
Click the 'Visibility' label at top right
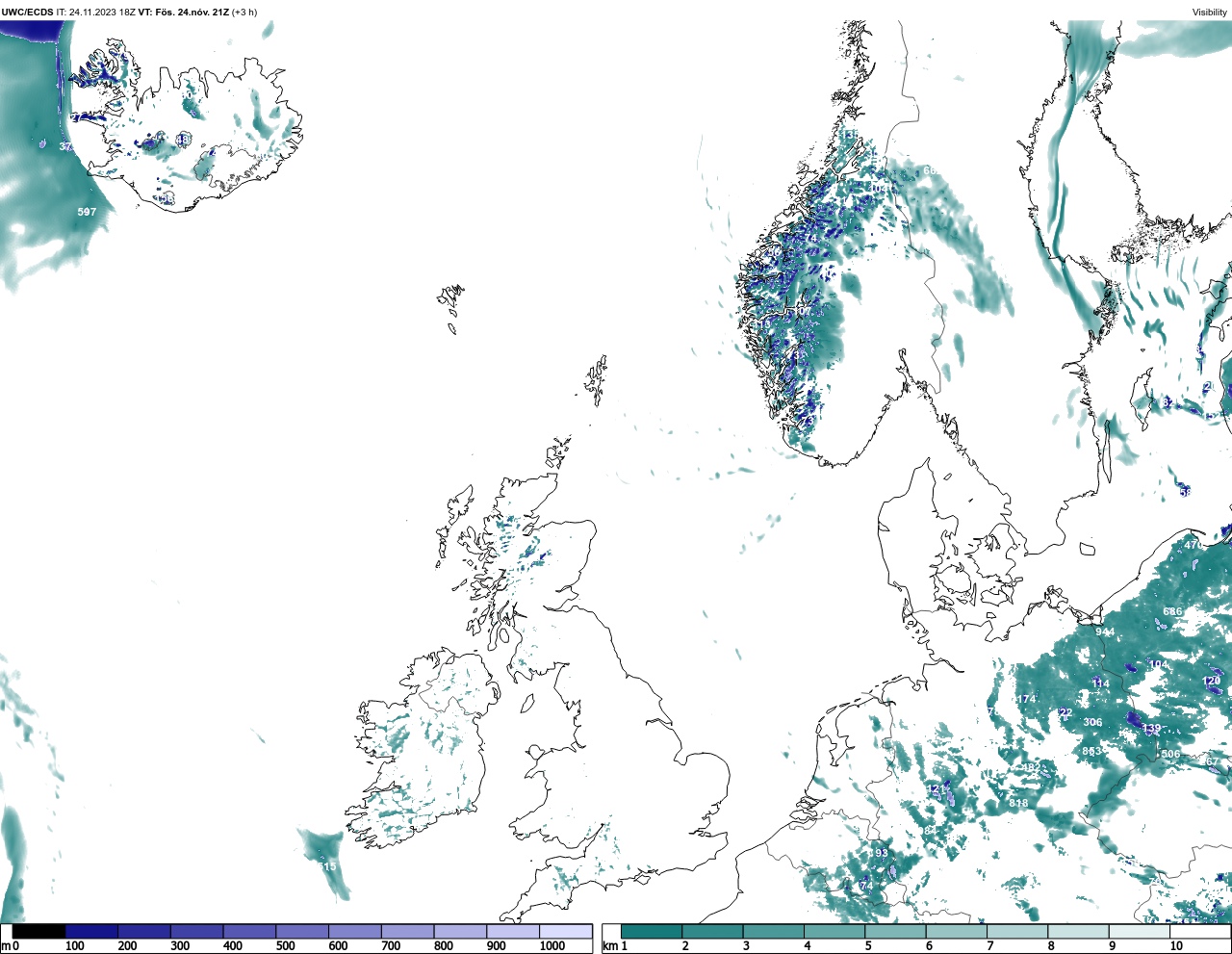1210,12
